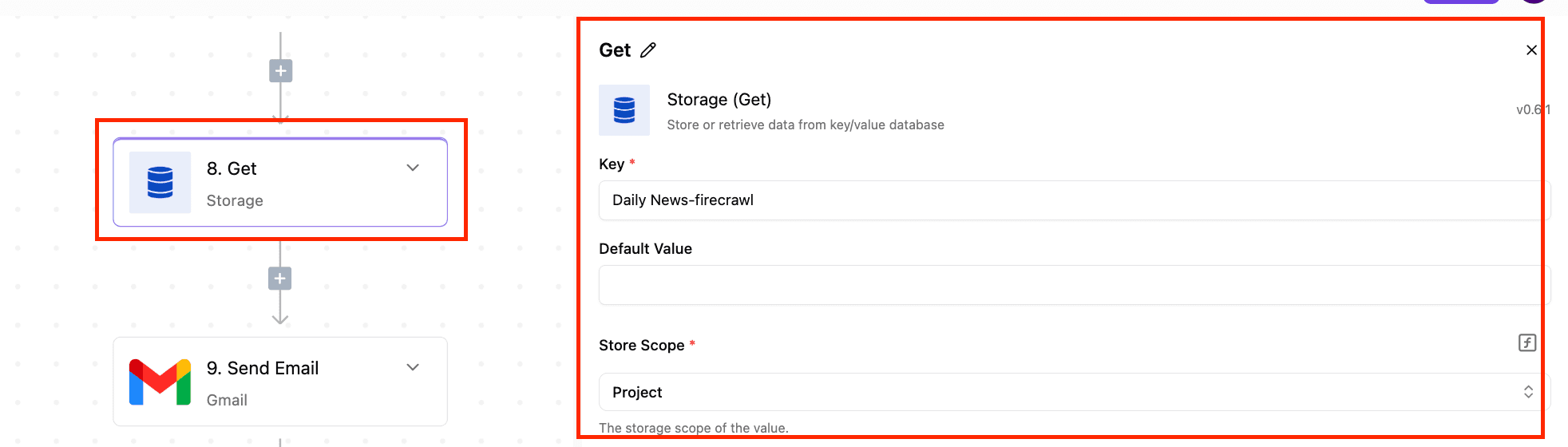Toggle dynamic value icon for Store Scope

click(x=1526, y=343)
